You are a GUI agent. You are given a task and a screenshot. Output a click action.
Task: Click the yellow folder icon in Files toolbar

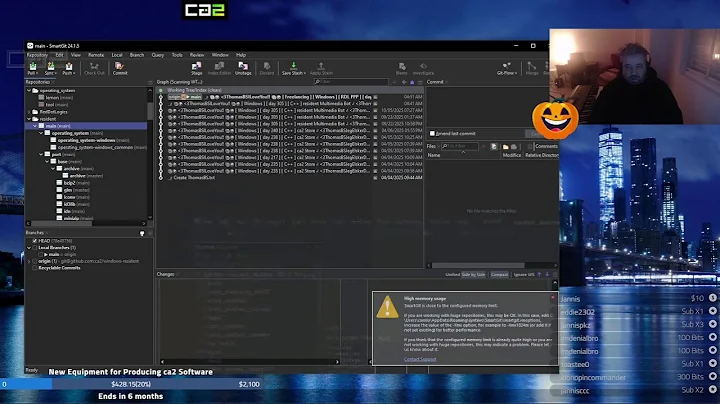tap(506, 146)
